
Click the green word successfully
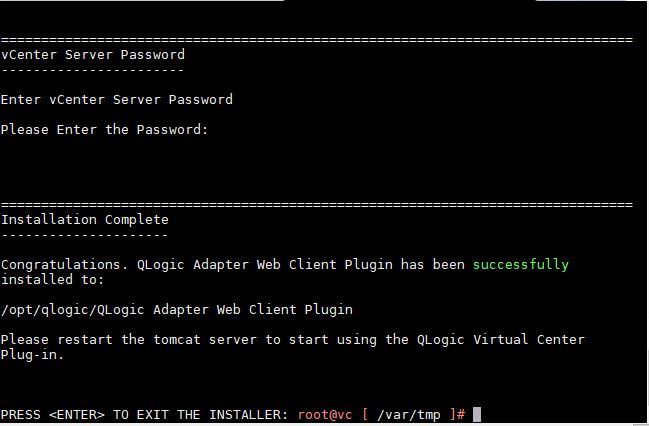[521, 264]
